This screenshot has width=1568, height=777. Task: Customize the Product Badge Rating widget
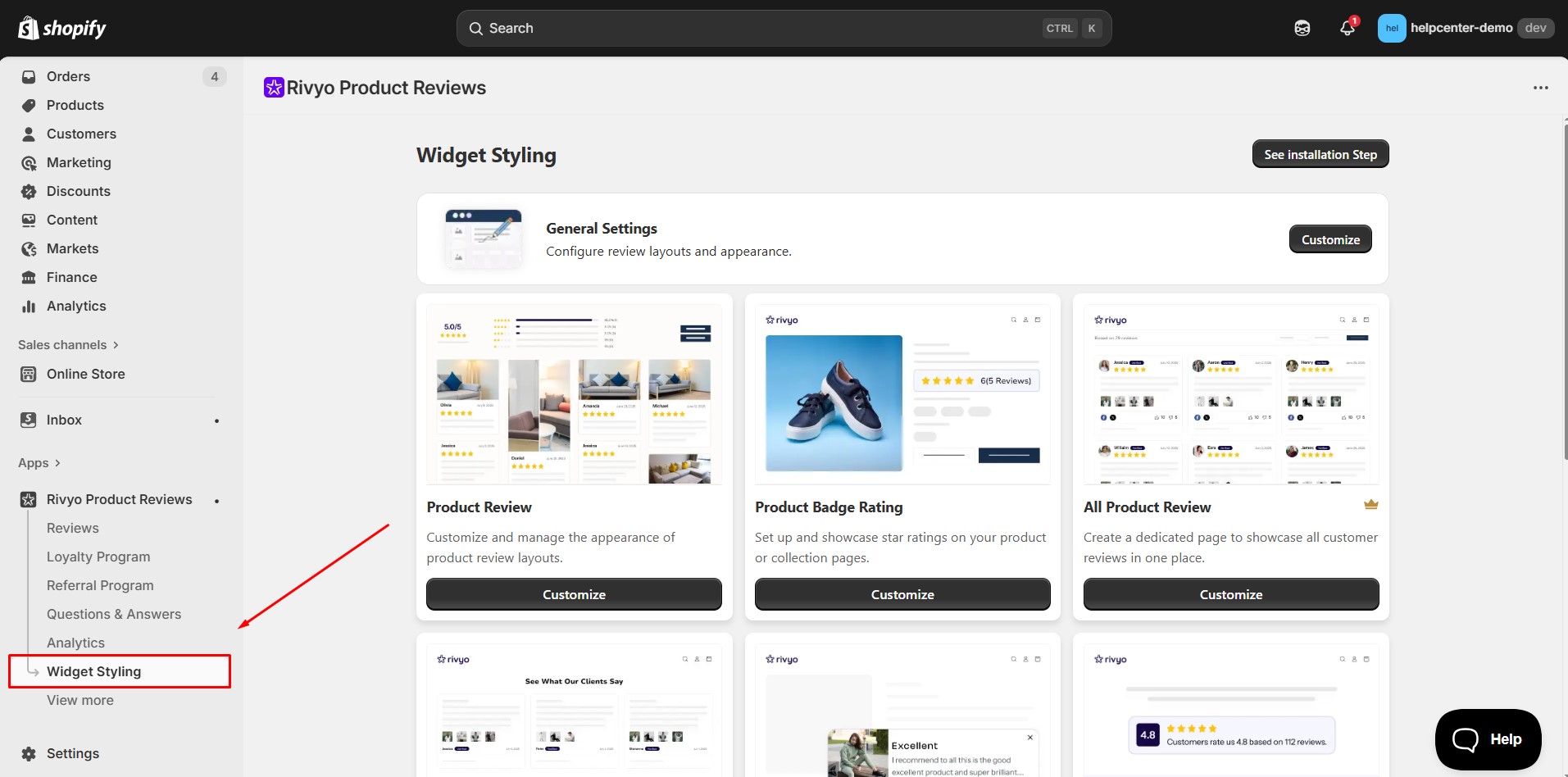[902, 594]
